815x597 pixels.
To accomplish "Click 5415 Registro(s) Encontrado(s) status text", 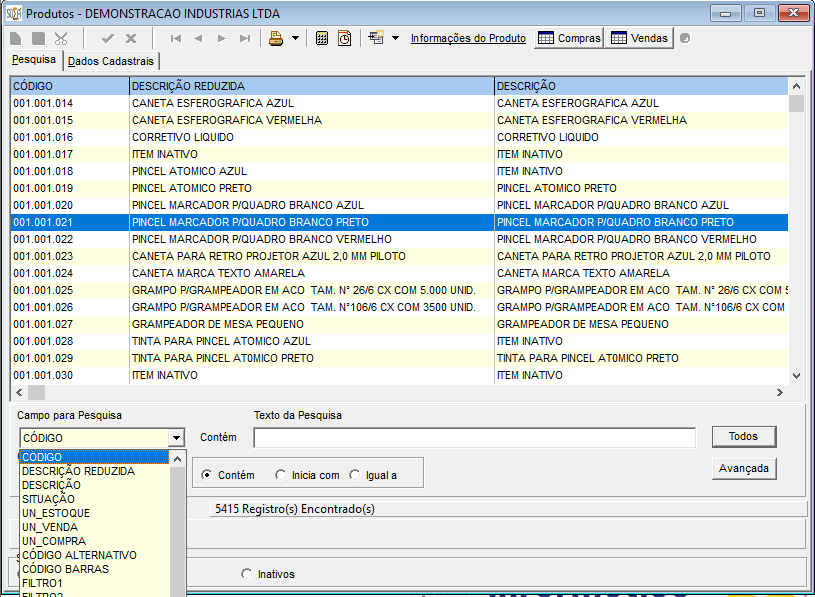I will pyautogui.click(x=295, y=509).
